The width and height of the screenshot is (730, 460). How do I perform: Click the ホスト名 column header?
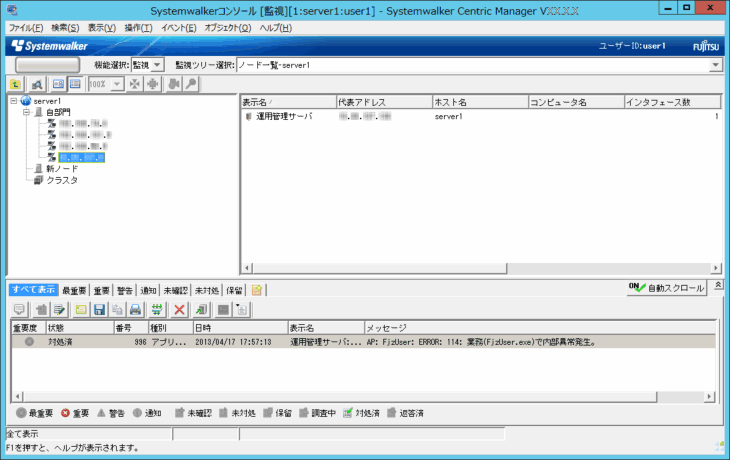(x=480, y=102)
